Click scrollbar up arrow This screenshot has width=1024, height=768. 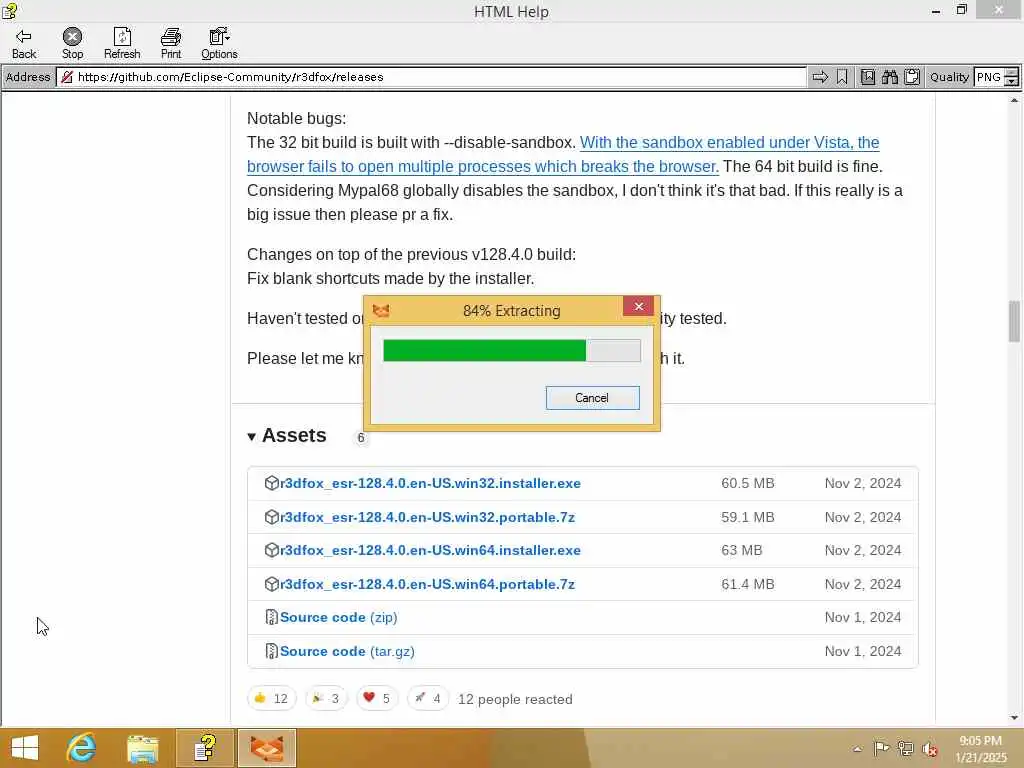[x=1014, y=101]
